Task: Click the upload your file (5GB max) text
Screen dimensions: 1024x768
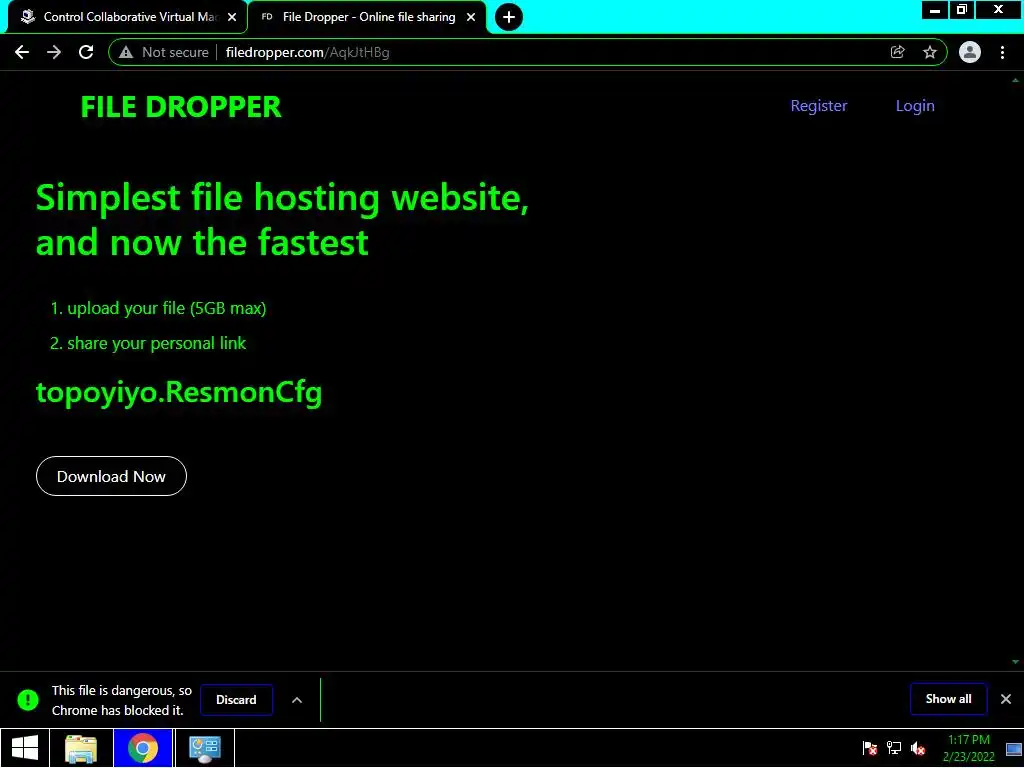Action: 167,308
